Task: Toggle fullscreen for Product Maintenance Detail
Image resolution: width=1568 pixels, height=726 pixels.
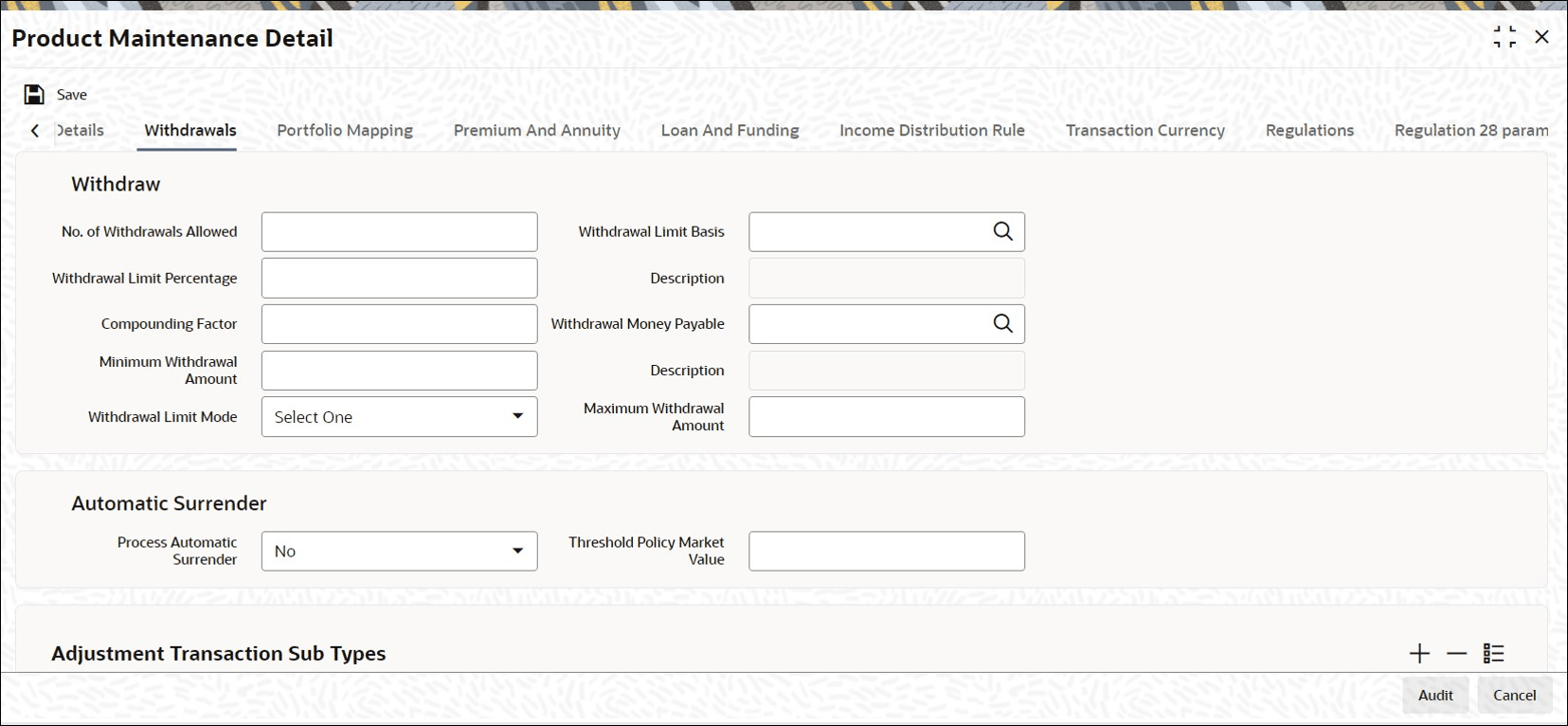Action: (x=1505, y=37)
